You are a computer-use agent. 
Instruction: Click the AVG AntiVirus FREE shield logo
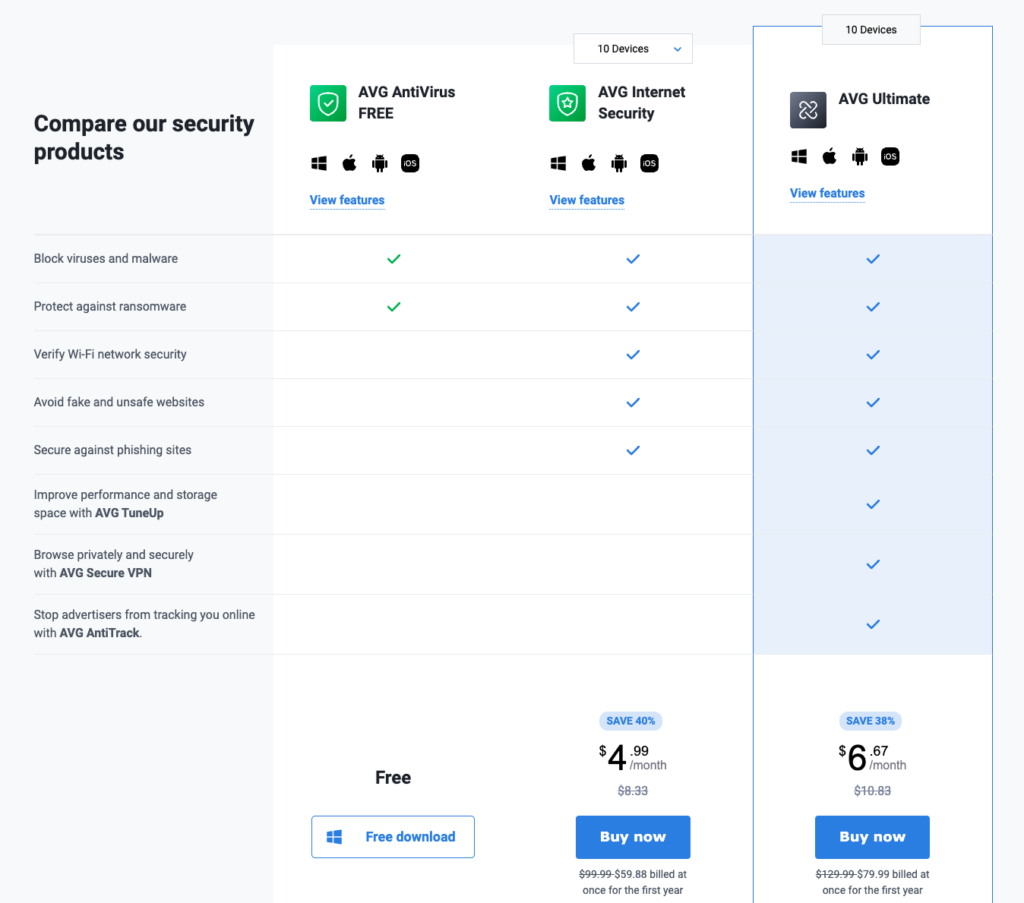click(x=328, y=103)
